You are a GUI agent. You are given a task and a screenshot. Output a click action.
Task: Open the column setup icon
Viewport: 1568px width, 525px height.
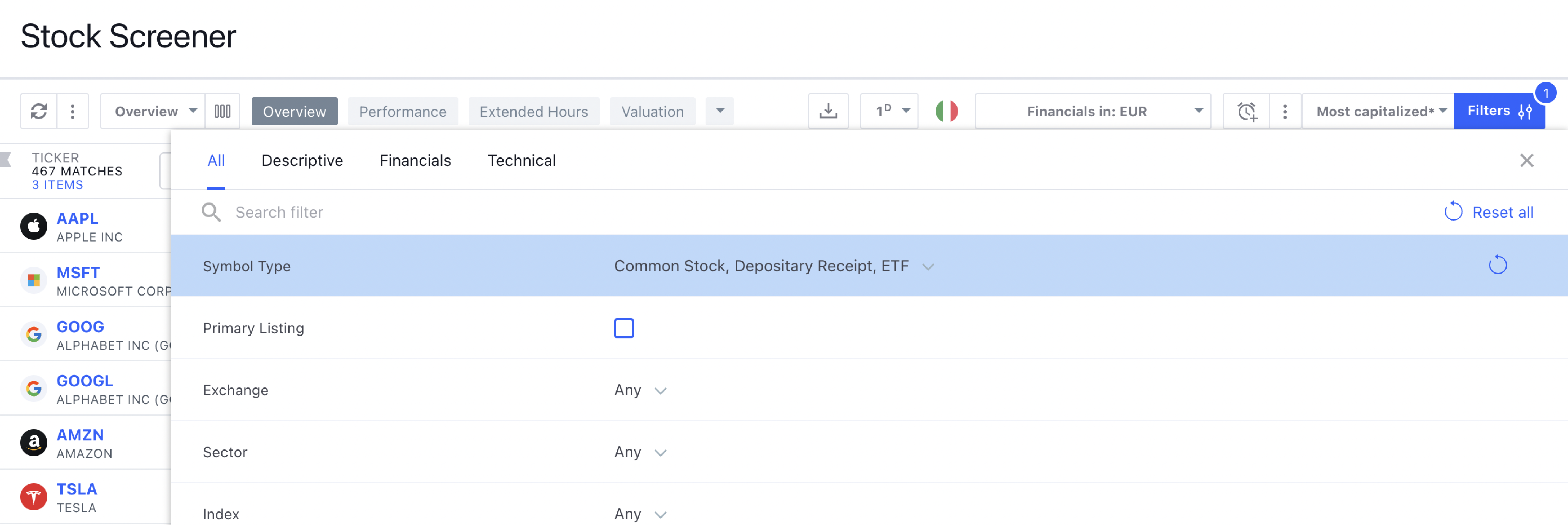(222, 111)
